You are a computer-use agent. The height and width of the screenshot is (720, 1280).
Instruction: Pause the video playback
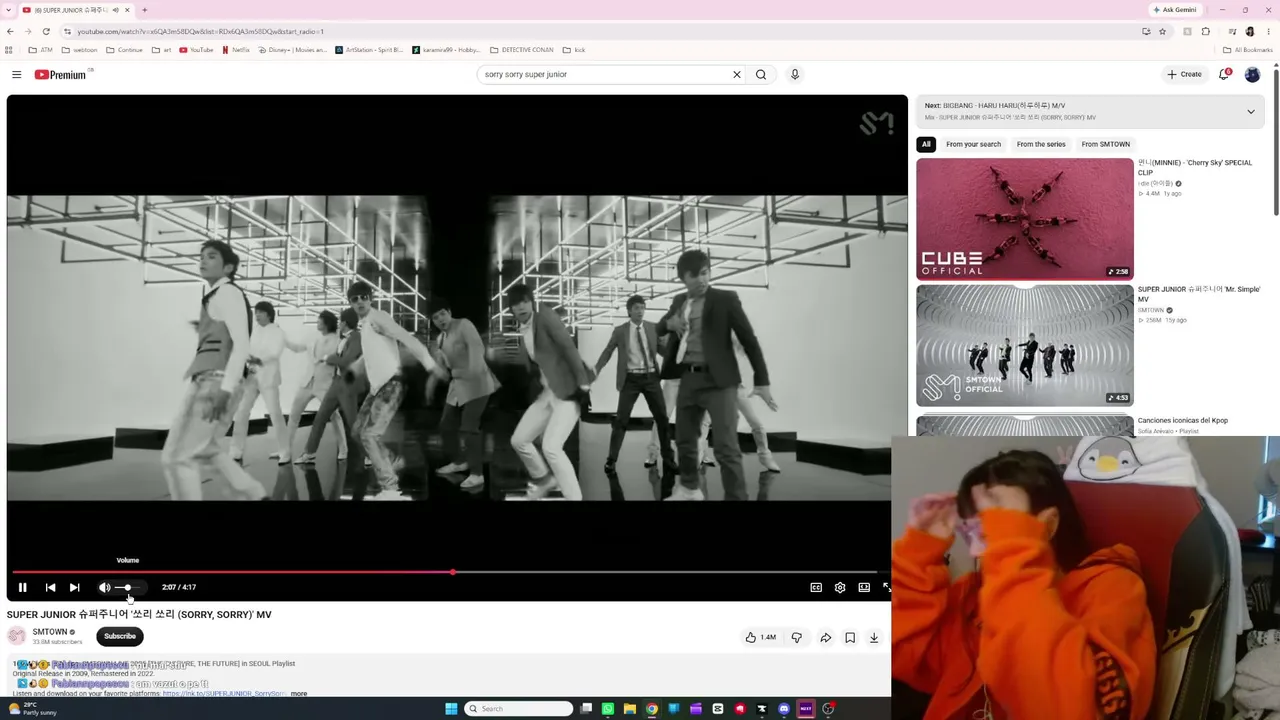22,587
